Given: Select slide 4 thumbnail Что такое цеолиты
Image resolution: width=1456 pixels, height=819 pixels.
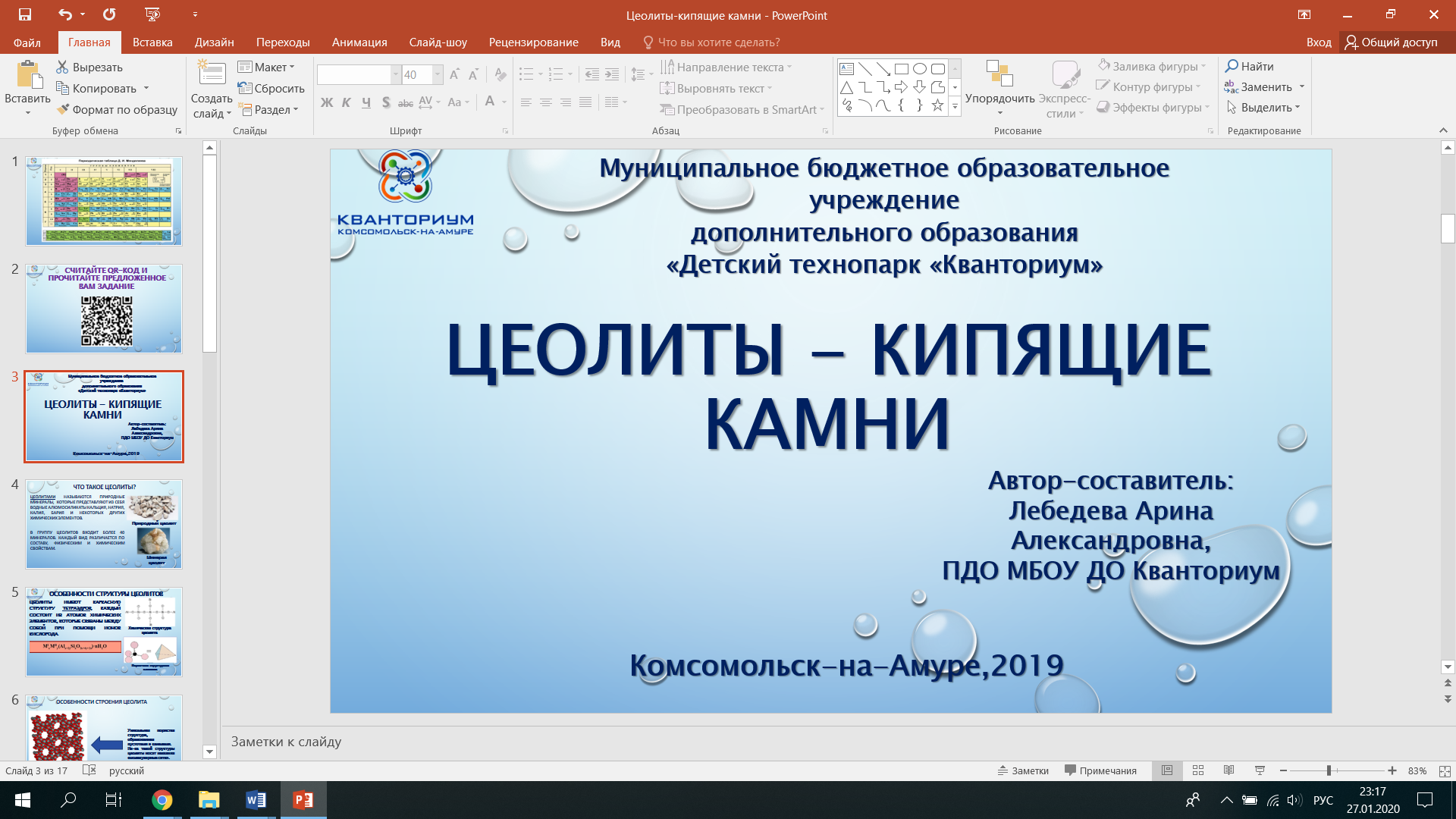Looking at the screenshot, I should coord(104,524).
